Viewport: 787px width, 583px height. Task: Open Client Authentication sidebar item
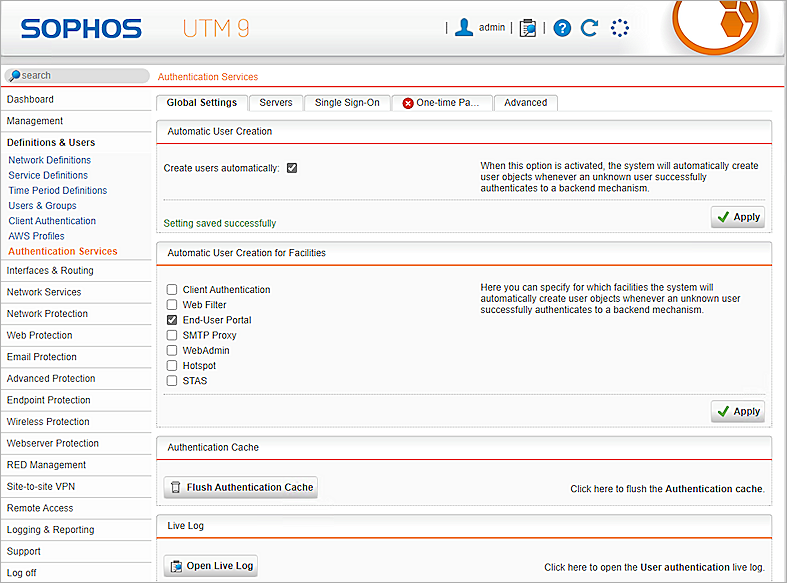coord(52,221)
